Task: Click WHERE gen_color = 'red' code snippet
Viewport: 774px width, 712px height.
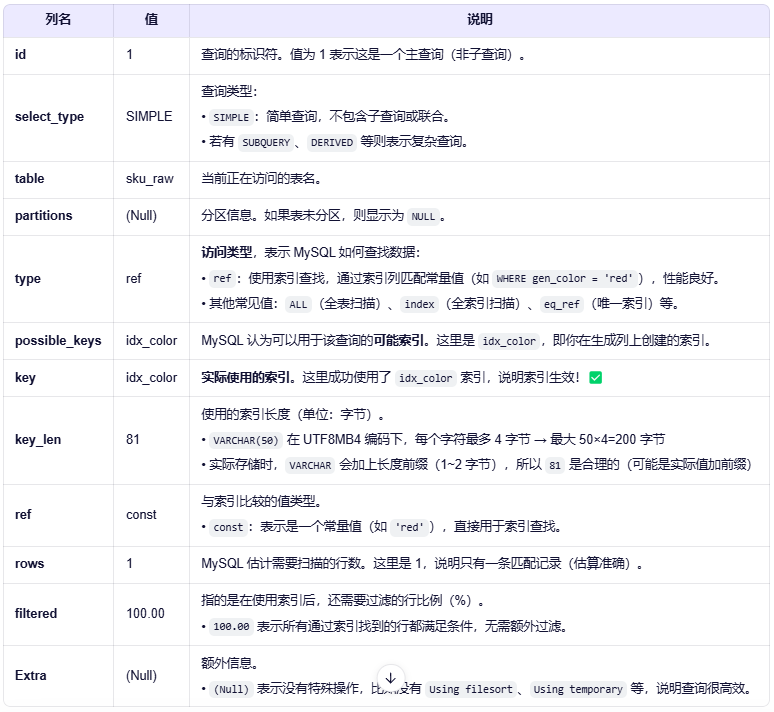Action: tap(564, 278)
